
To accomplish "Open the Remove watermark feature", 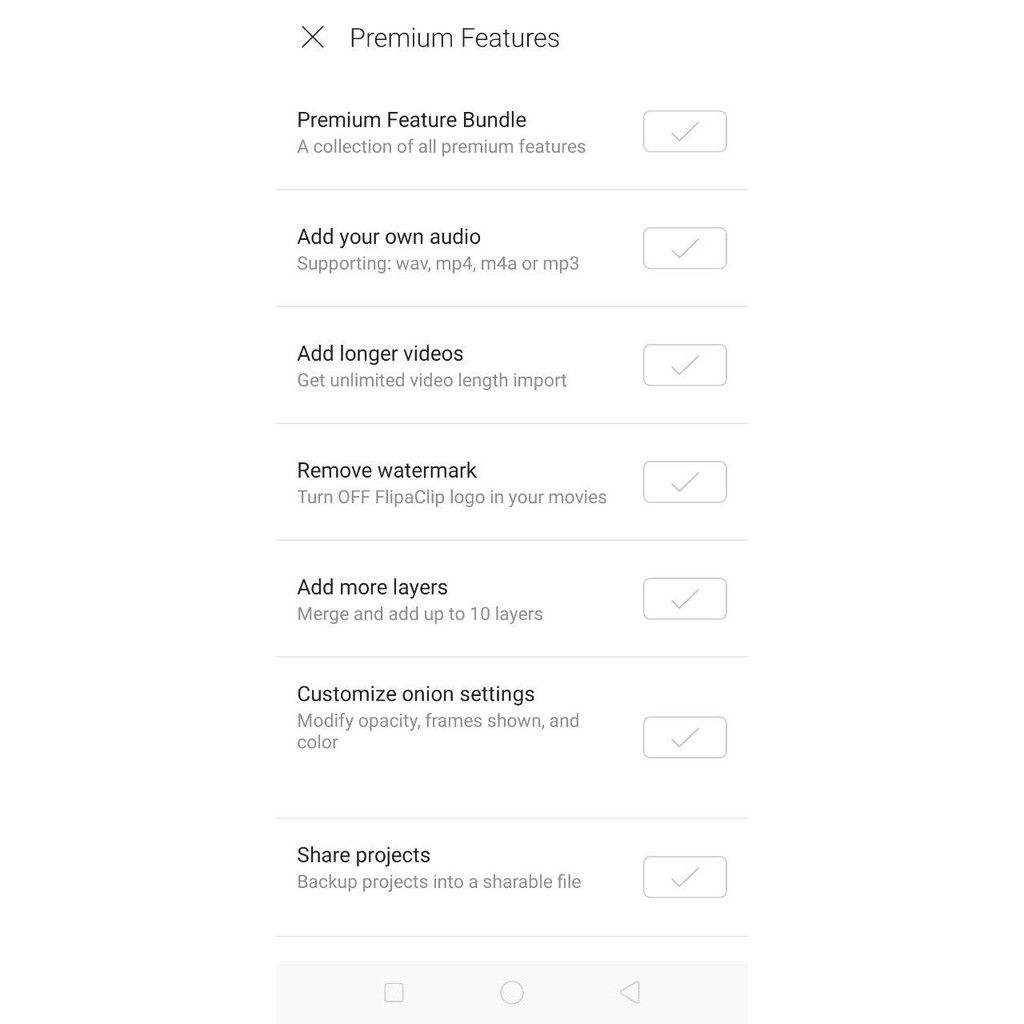I will pos(386,471).
